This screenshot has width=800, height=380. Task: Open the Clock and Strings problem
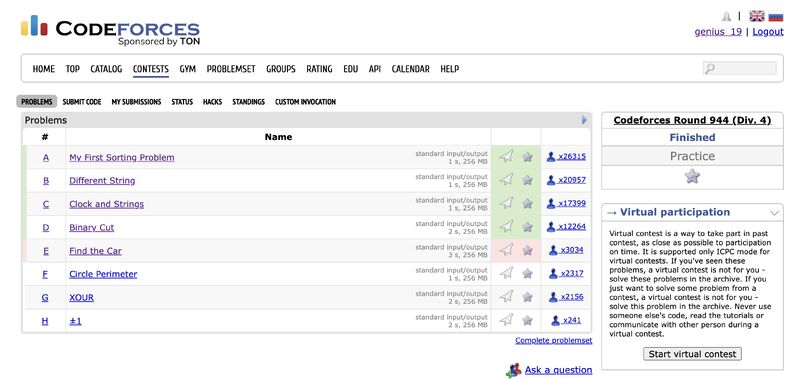[x=107, y=204]
